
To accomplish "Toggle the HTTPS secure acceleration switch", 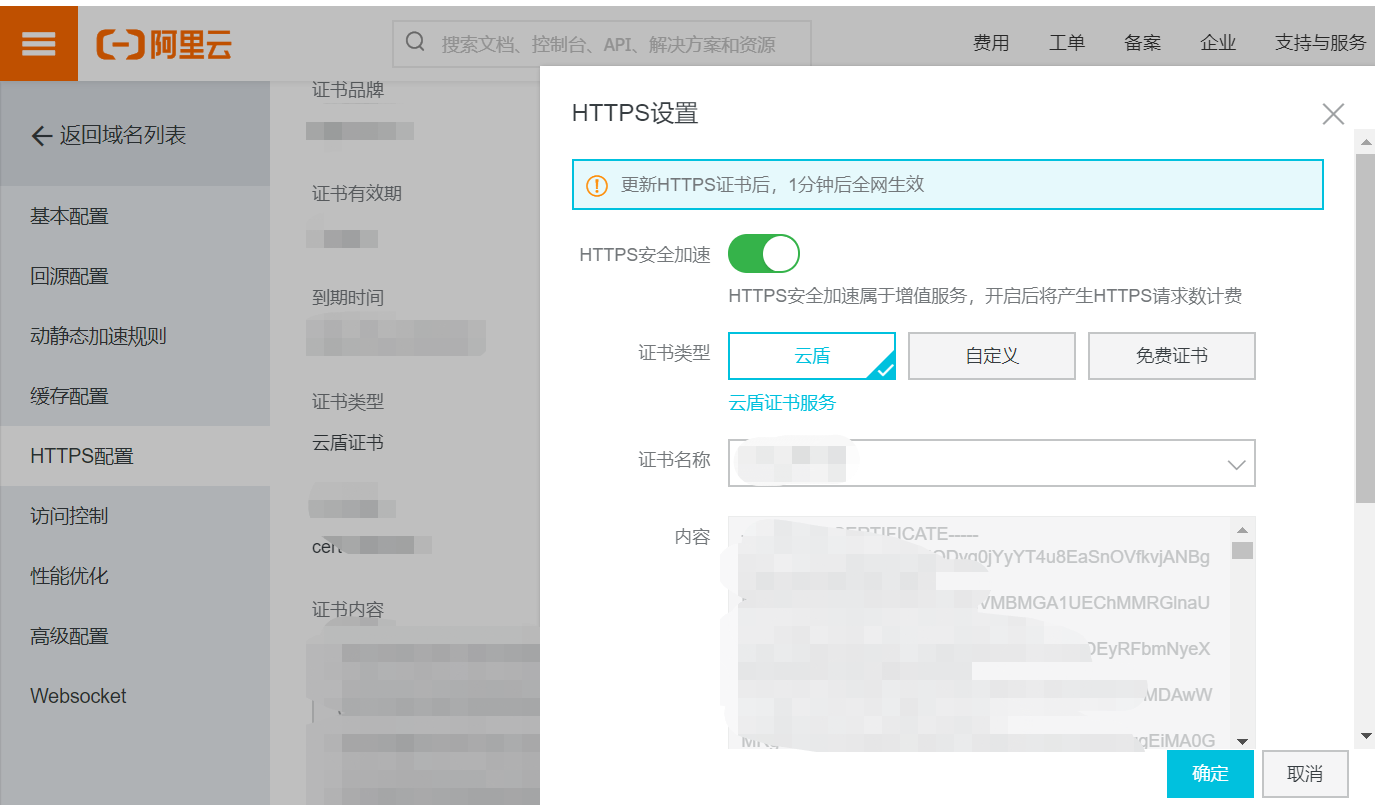I will tap(764, 254).
